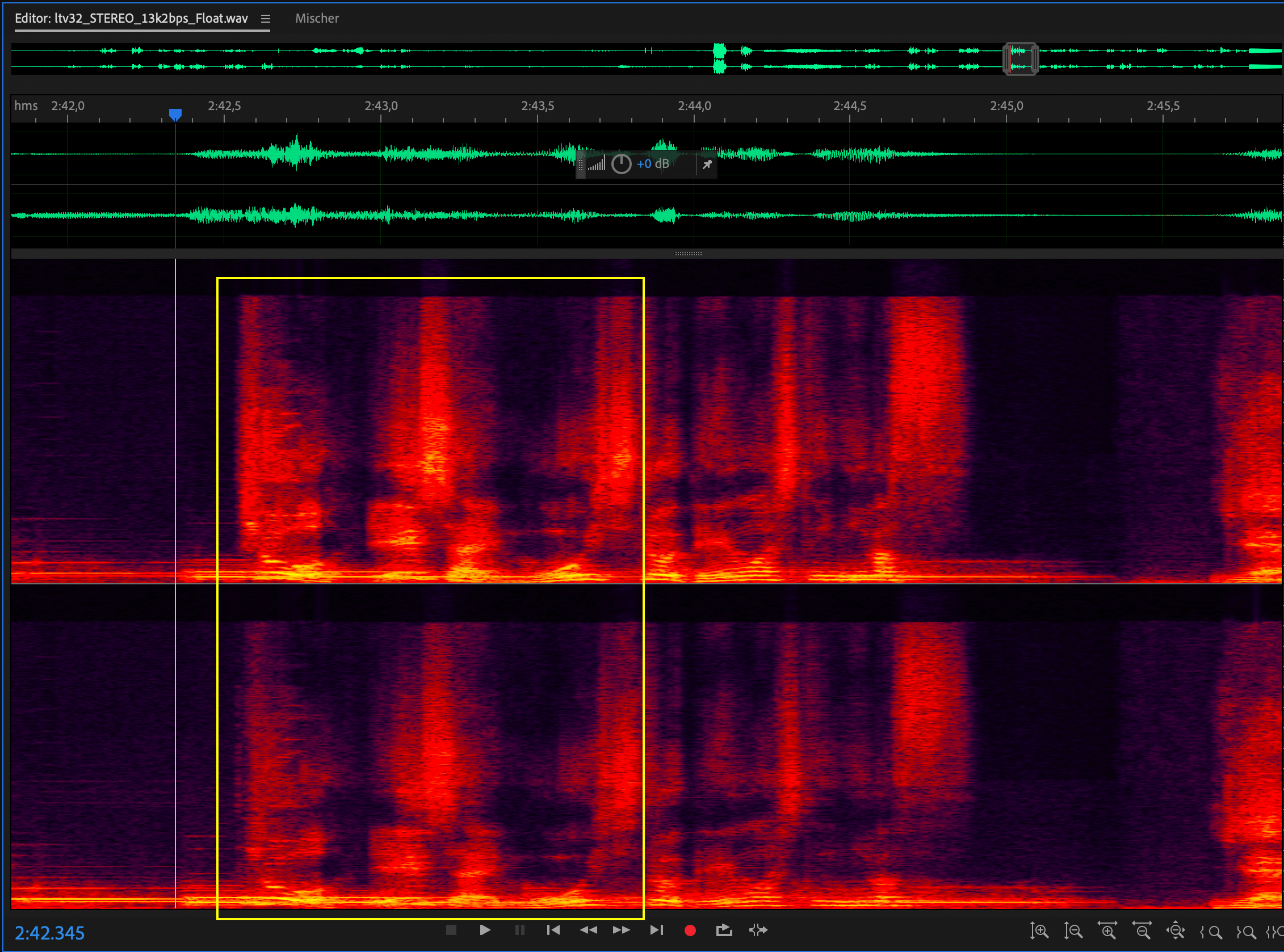Click the Fast Forward button
Image resolution: width=1284 pixels, height=952 pixels.
pos(621,930)
